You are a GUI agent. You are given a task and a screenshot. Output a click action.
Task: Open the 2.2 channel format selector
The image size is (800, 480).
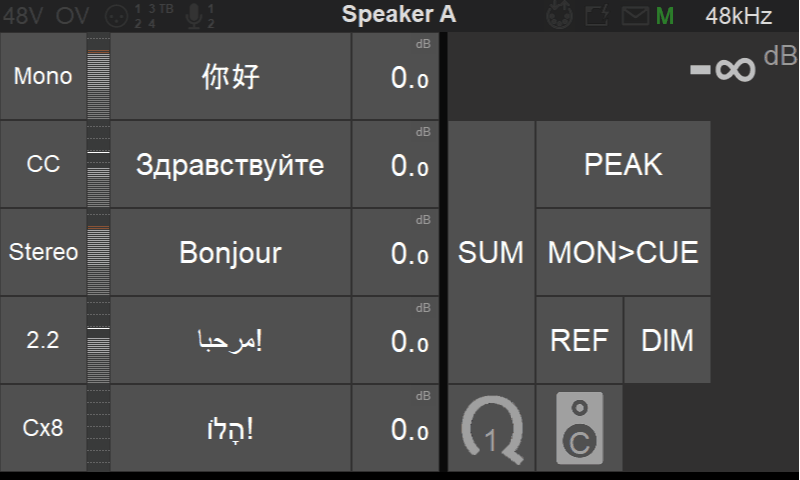coord(43,340)
